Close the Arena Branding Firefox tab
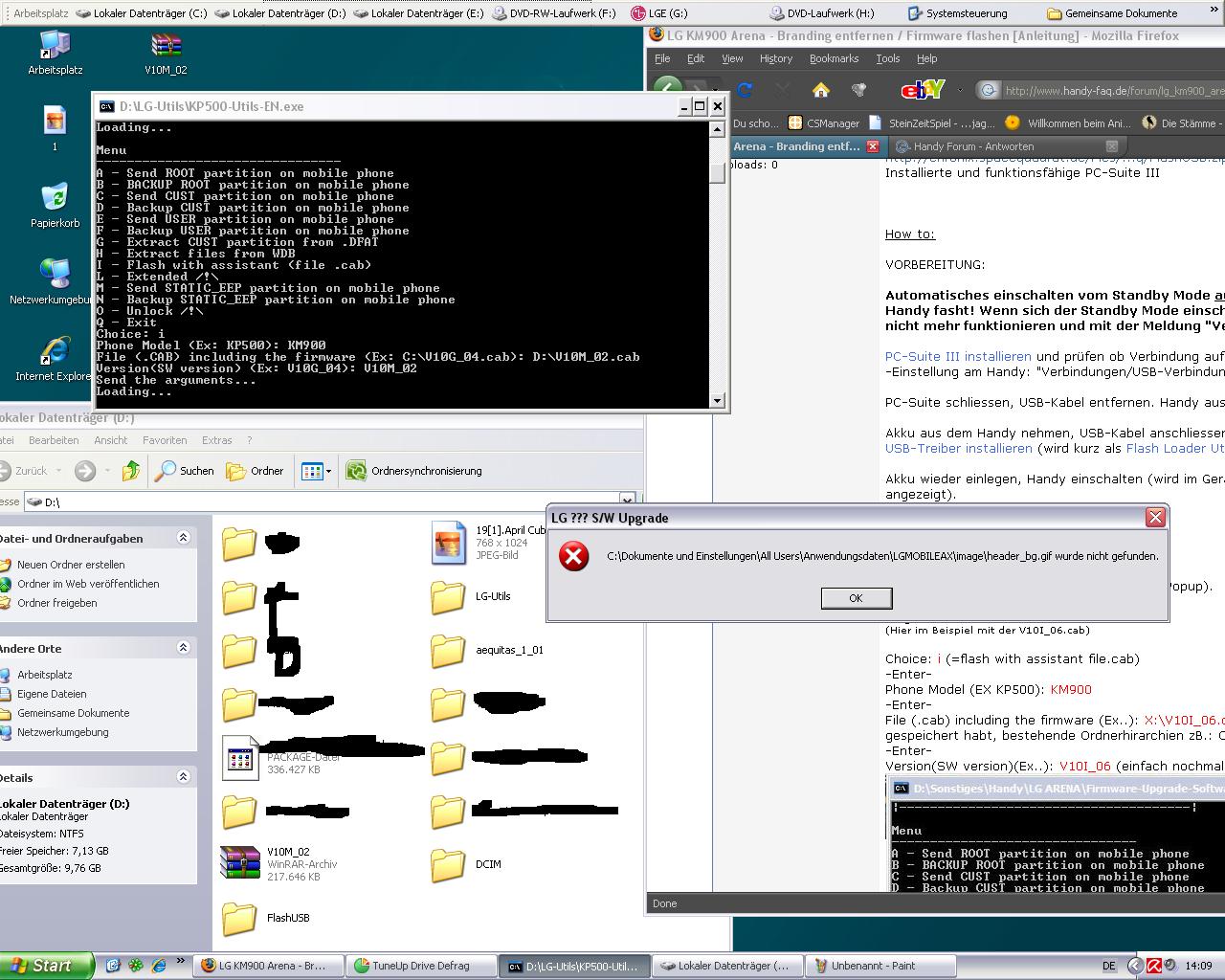 click(873, 146)
